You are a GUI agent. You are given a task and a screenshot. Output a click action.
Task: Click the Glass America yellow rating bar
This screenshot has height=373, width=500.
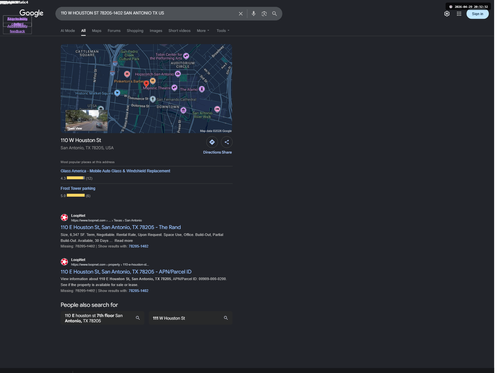click(x=76, y=178)
